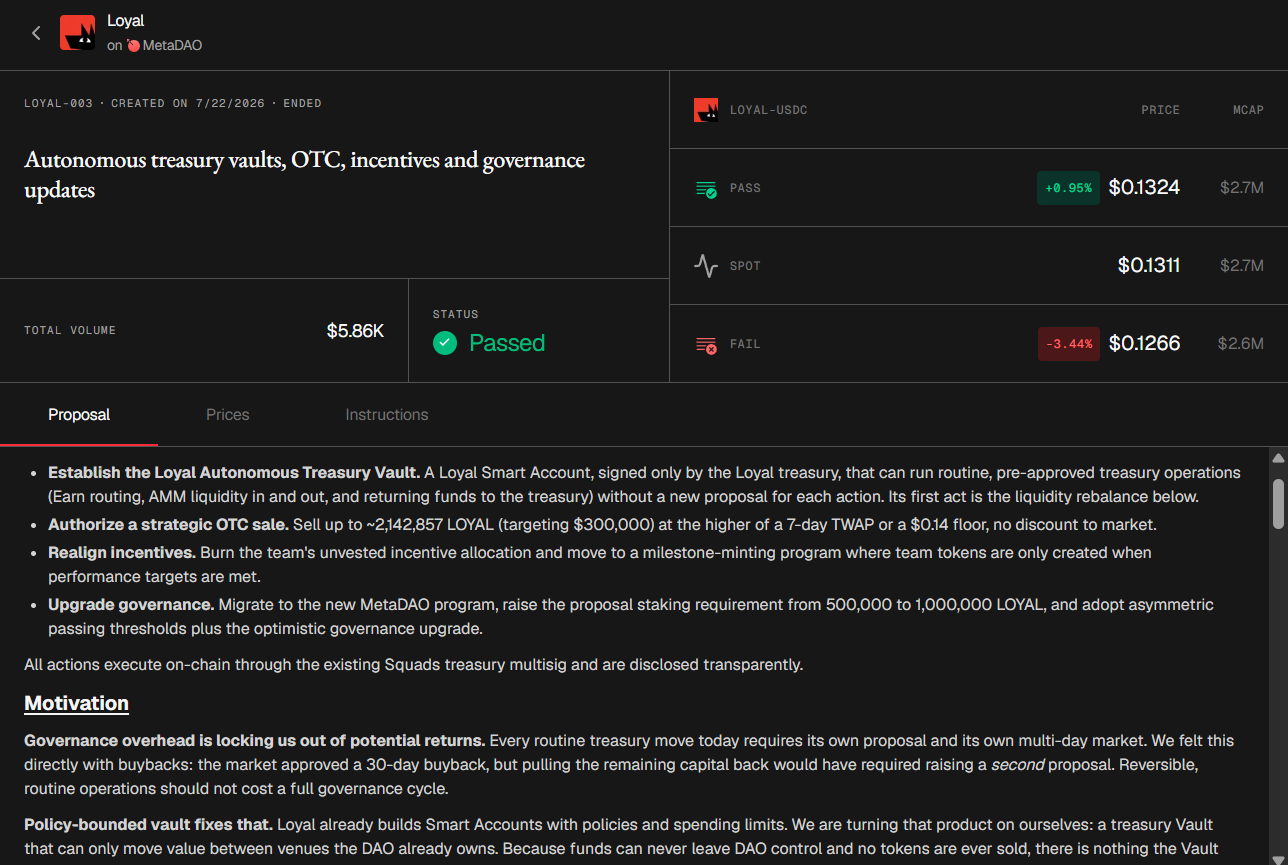
Task: Click the PASS market label
Action: 745,188
